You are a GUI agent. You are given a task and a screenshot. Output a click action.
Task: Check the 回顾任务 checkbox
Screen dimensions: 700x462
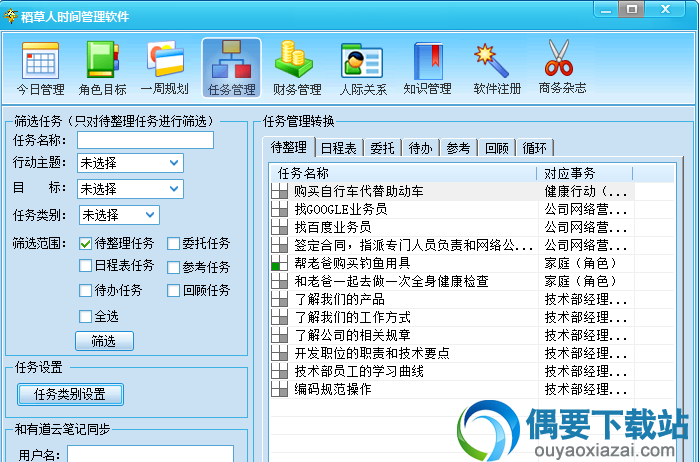[x=173, y=291]
